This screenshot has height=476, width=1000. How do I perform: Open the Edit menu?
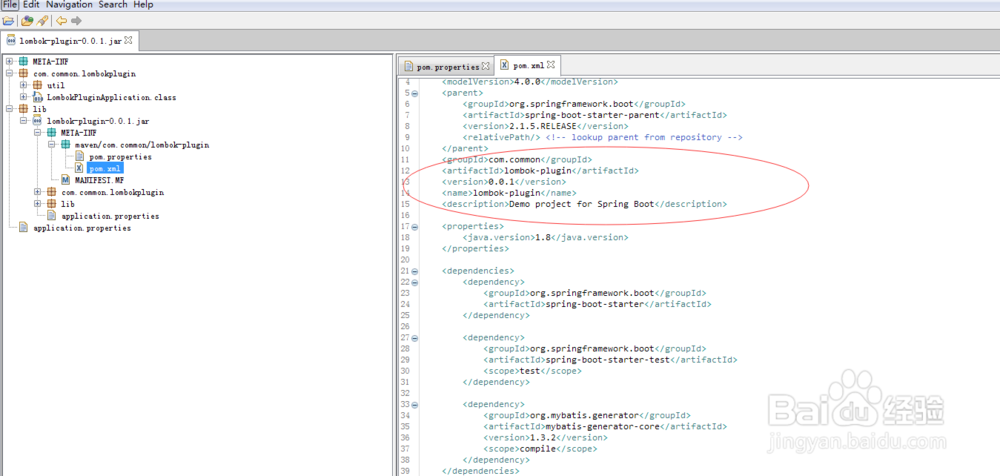[31, 4]
